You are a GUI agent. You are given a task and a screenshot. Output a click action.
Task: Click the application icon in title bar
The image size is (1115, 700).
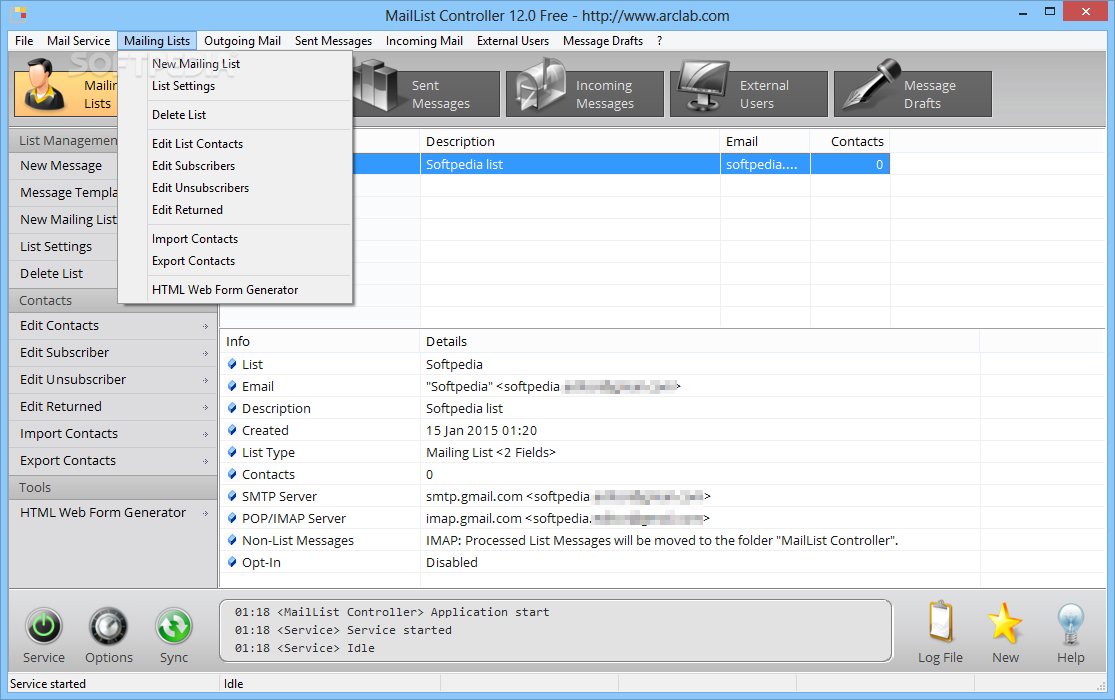20,14
